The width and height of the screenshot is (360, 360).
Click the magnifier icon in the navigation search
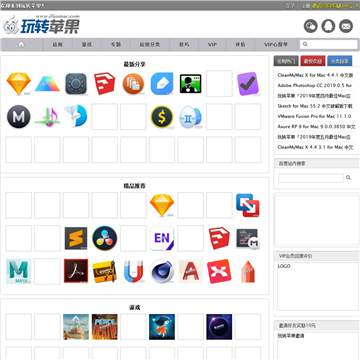pyautogui.click(x=305, y=44)
